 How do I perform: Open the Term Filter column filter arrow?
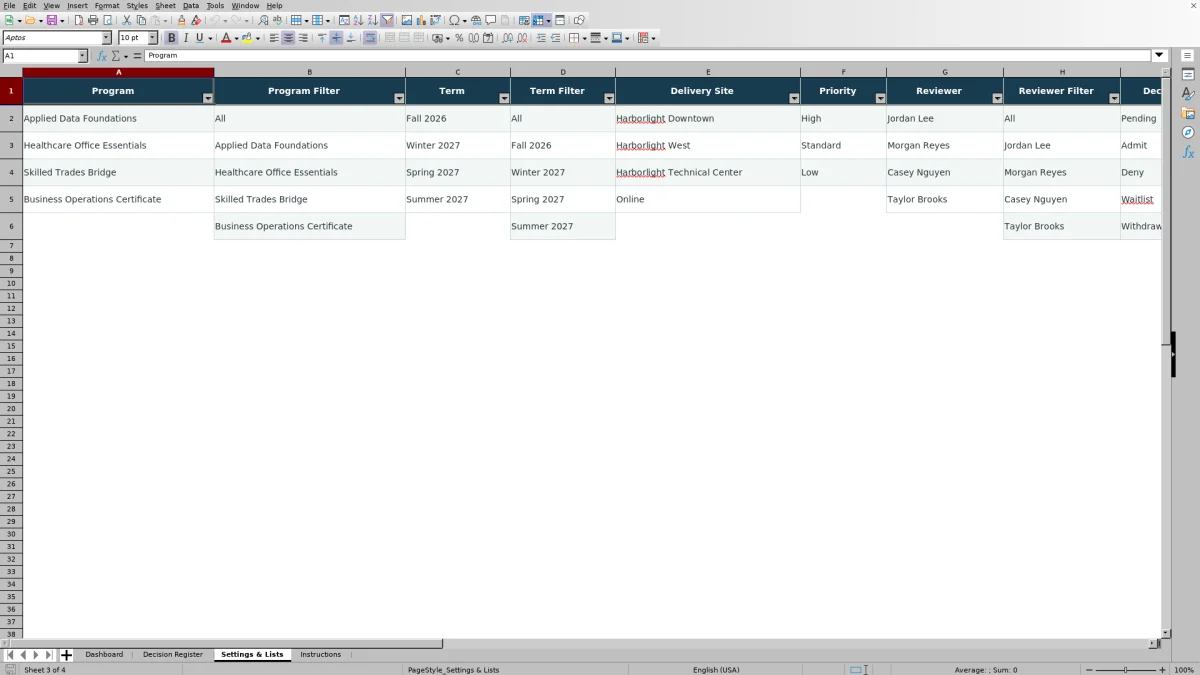(x=609, y=98)
